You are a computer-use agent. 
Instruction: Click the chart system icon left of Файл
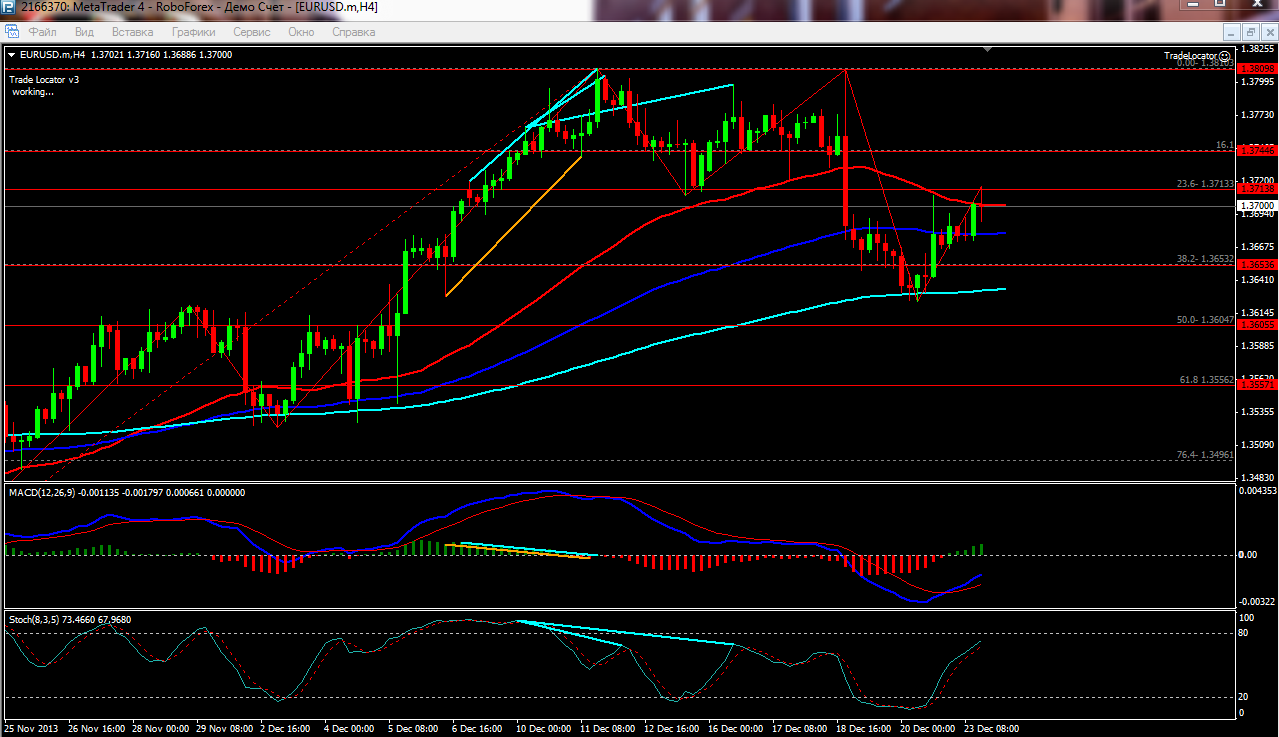click(x=11, y=32)
